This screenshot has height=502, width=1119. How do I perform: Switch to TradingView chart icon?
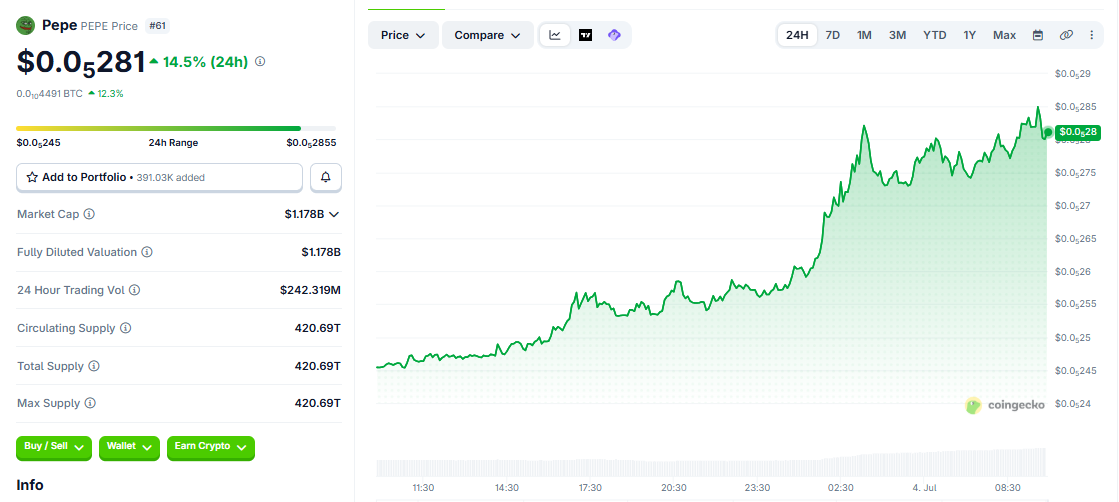585,35
